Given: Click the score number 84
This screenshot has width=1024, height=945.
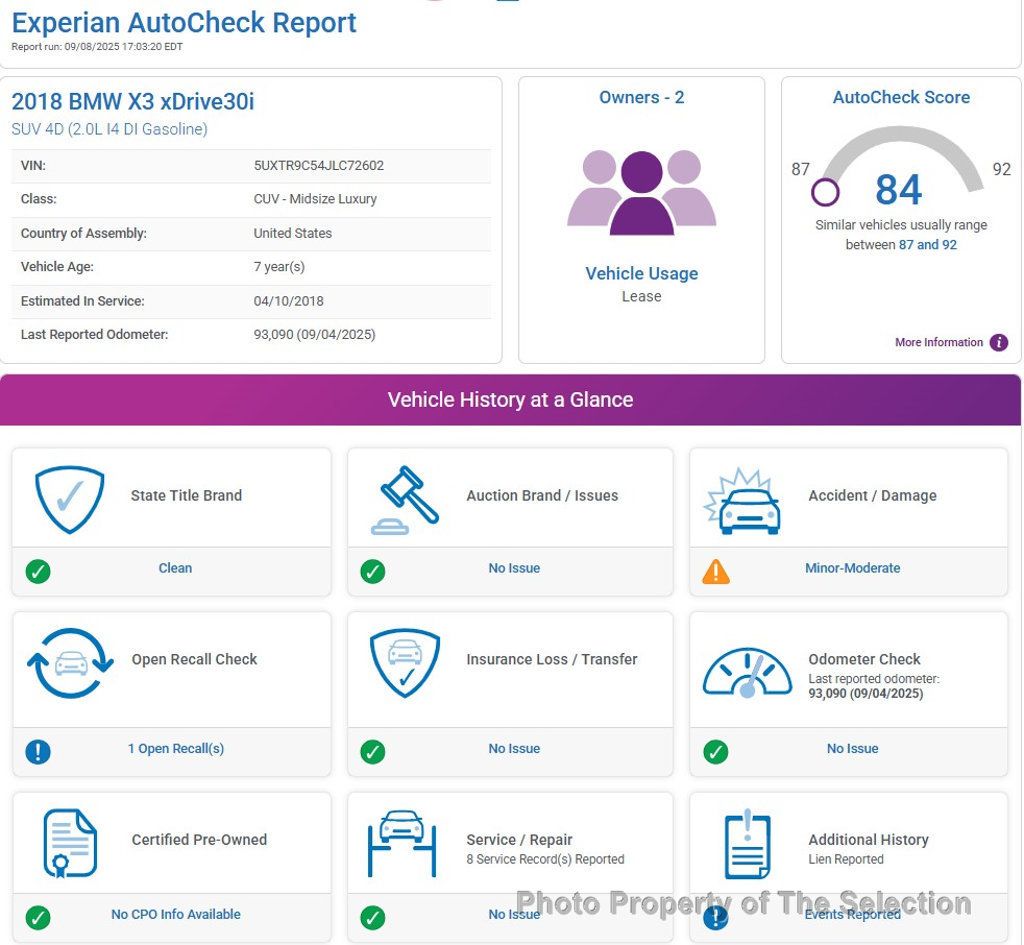Looking at the screenshot, I should tap(899, 189).
